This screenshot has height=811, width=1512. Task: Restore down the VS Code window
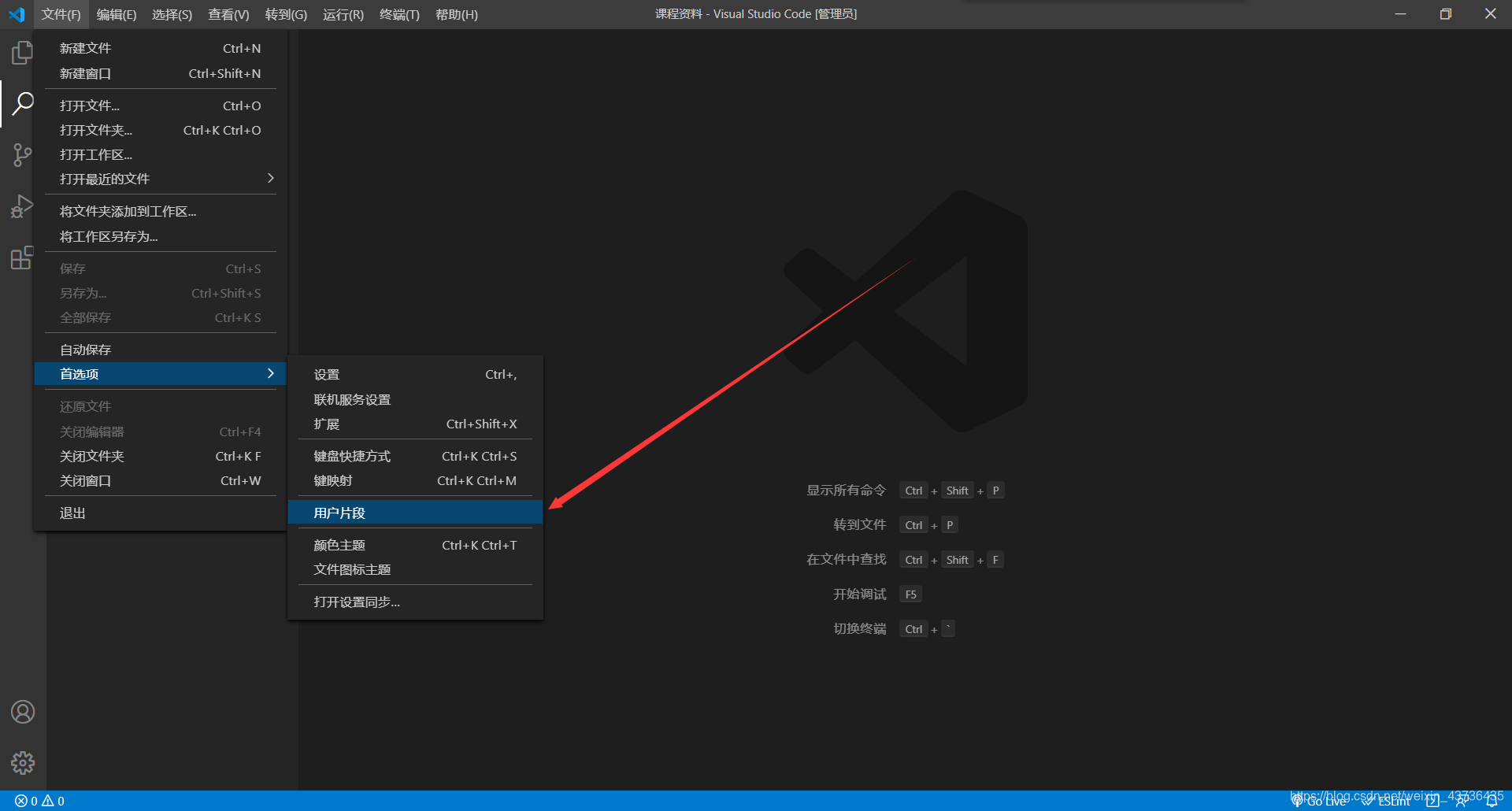[x=1445, y=14]
